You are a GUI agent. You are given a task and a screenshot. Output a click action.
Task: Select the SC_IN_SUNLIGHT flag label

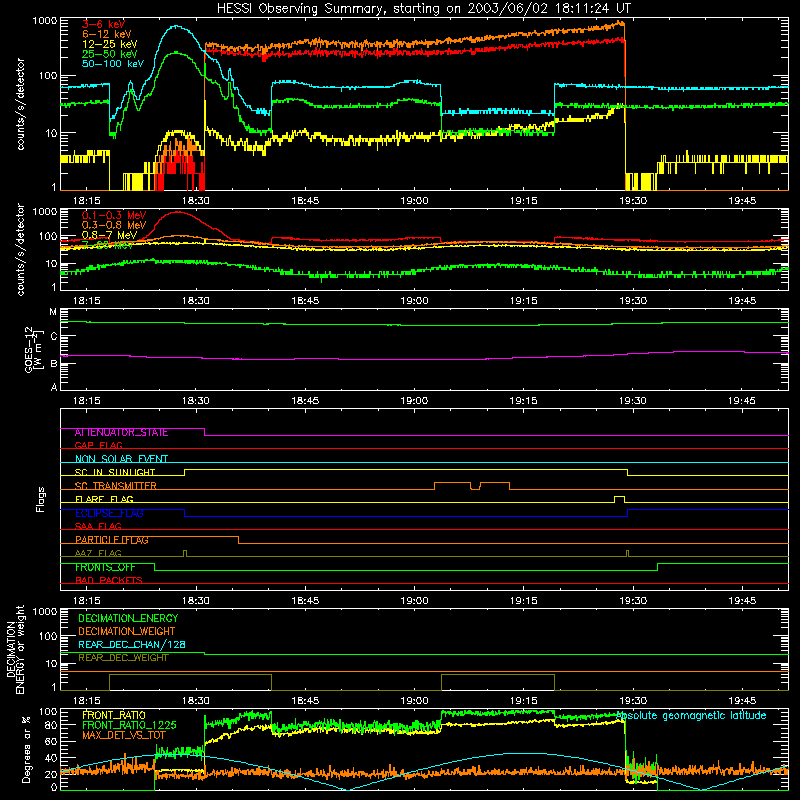[115, 472]
